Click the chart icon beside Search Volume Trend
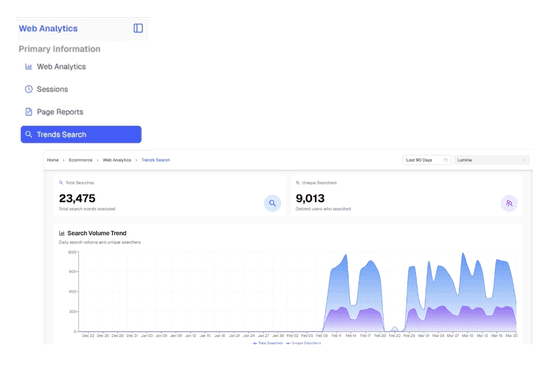The width and height of the screenshot is (540, 384). tap(62, 233)
